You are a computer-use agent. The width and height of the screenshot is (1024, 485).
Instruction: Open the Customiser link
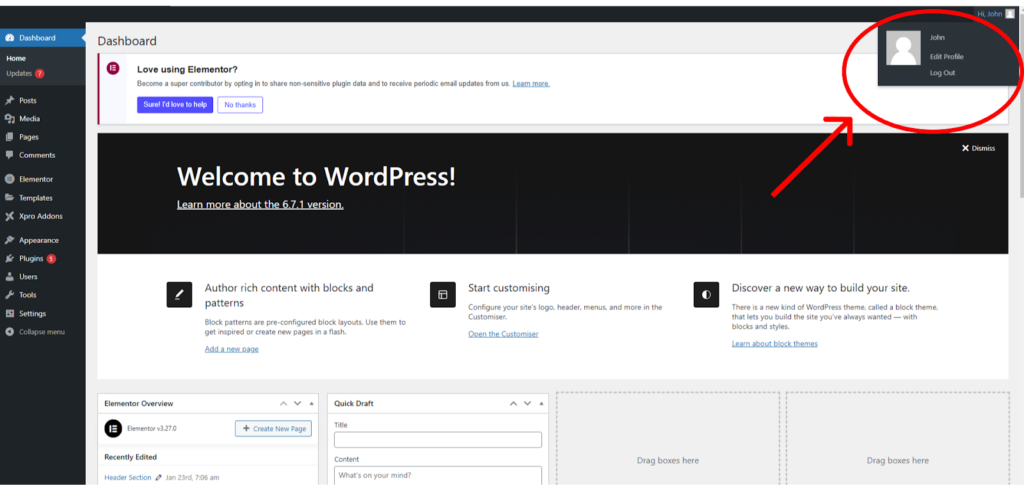[503, 334]
